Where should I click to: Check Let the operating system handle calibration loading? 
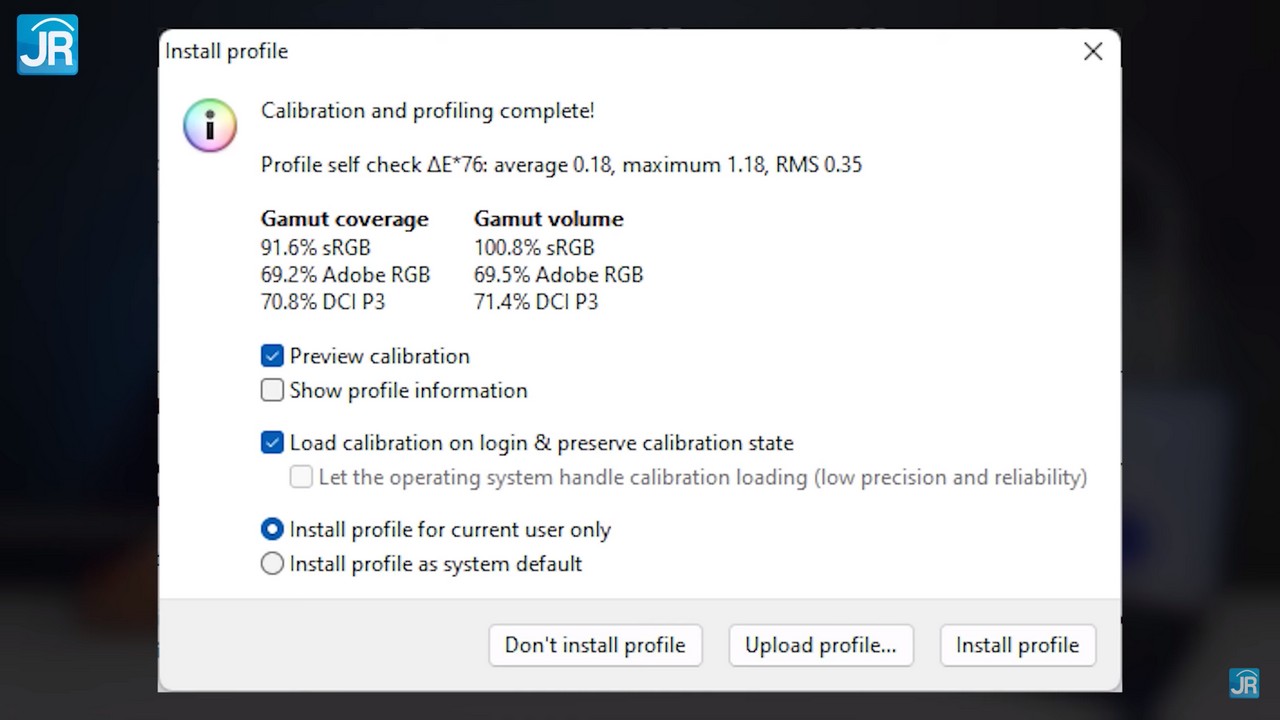click(x=301, y=477)
